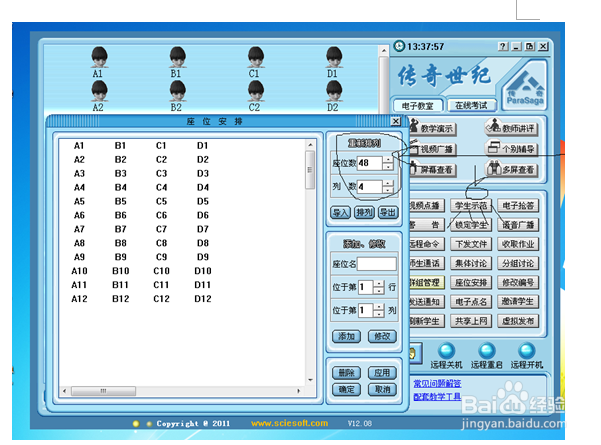Click the 电子点名 roll call button

coord(471,302)
